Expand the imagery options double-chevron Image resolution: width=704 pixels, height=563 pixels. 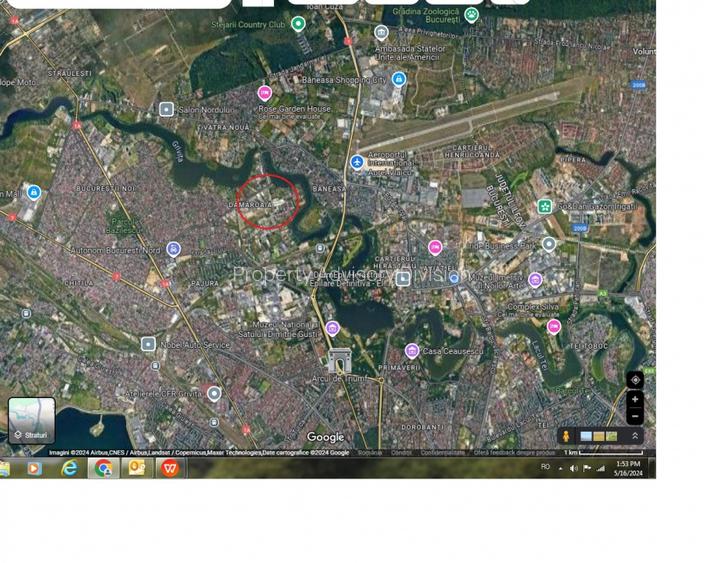[634, 437]
